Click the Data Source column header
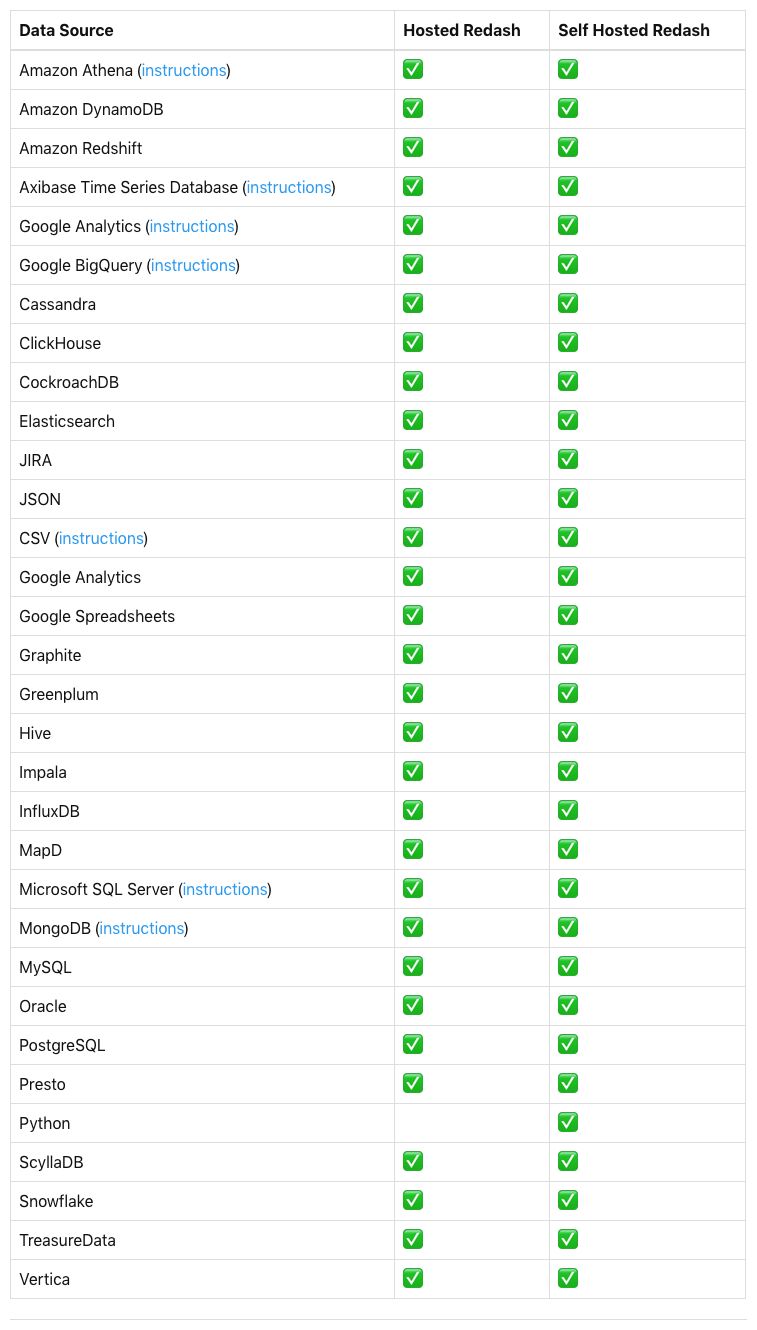This screenshot has height=1330, width=757. point(66,30)
